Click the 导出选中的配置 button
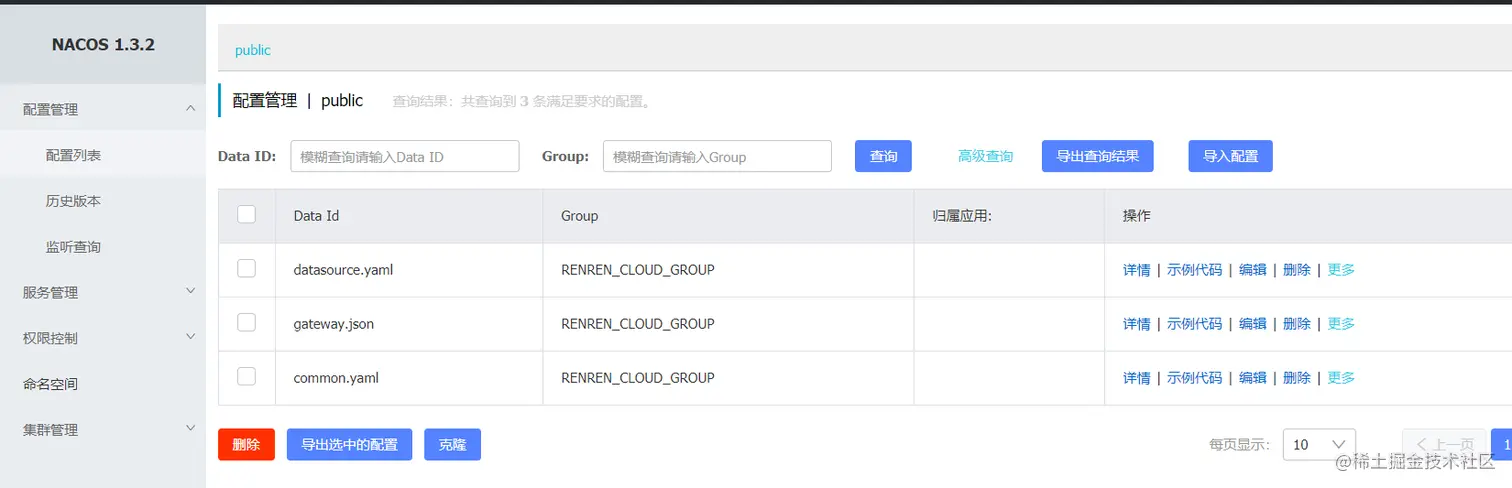This screenshot has height=488, width=1512. (x=349, y=445)
